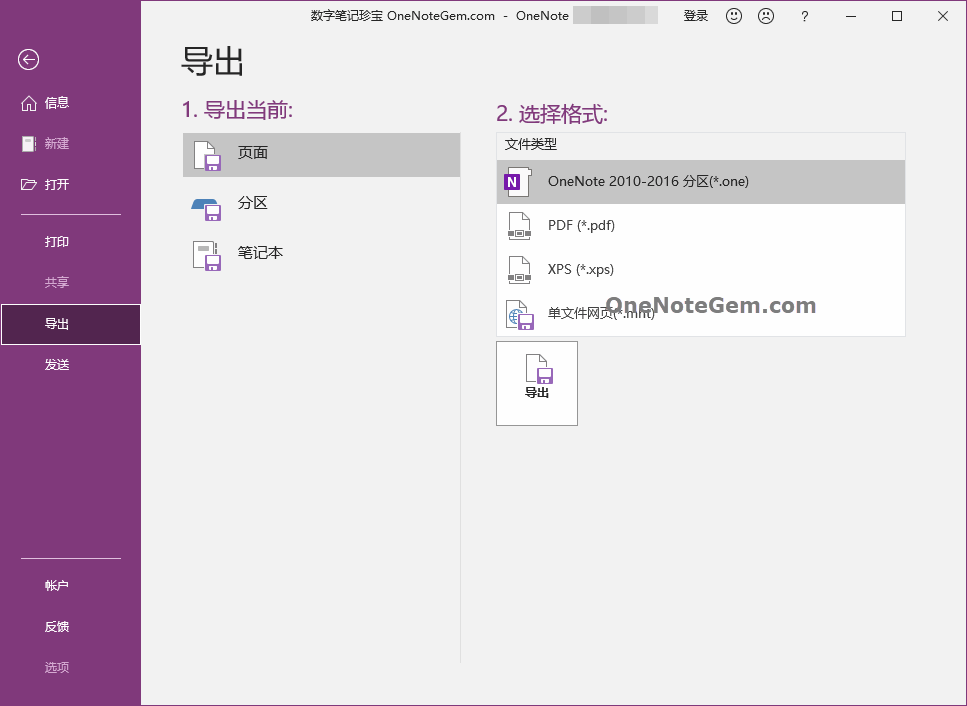Click the large 导出 button below formats
Image resolution: width=967 pixels, height=706 pixels.
point(537,384)
